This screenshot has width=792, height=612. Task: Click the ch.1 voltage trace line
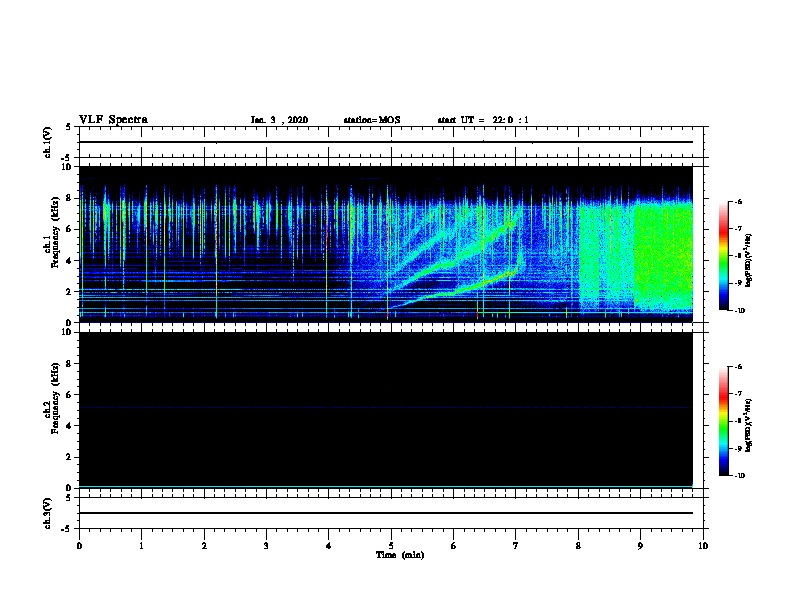386,142
